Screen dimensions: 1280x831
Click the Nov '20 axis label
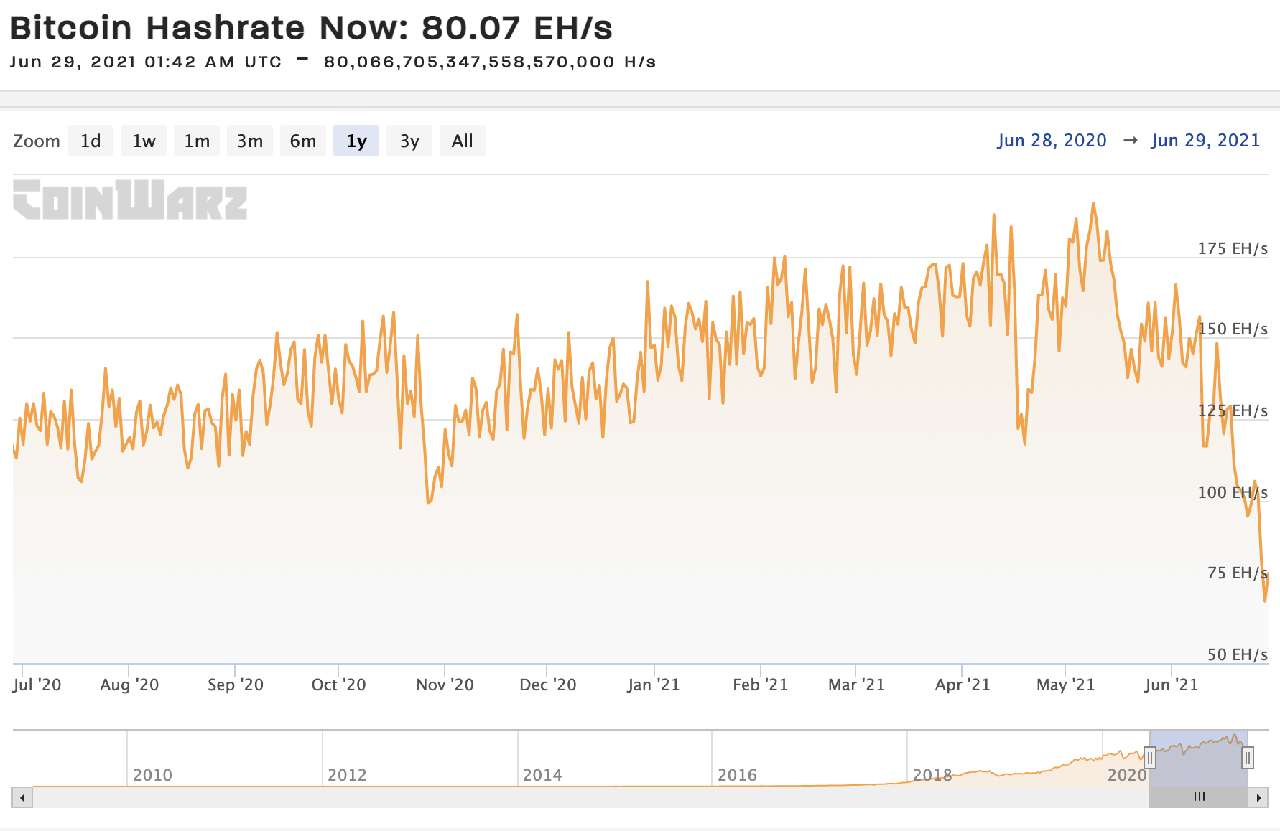[445, 685]
